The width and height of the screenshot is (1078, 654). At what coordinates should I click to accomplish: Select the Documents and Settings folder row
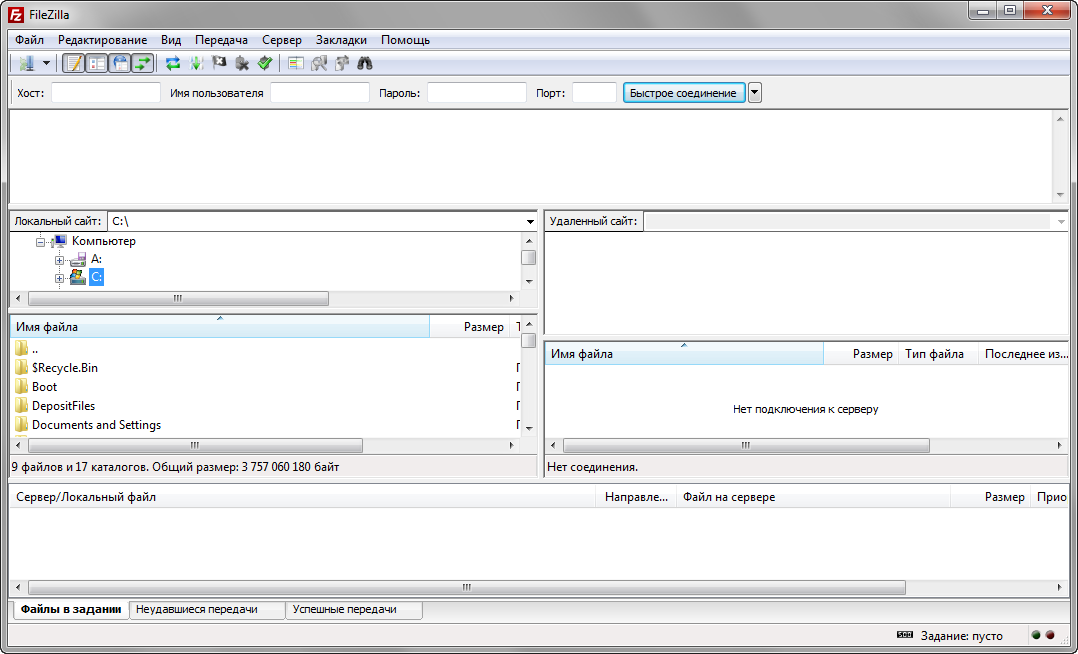pyautogui.click(x=266, y=425)
